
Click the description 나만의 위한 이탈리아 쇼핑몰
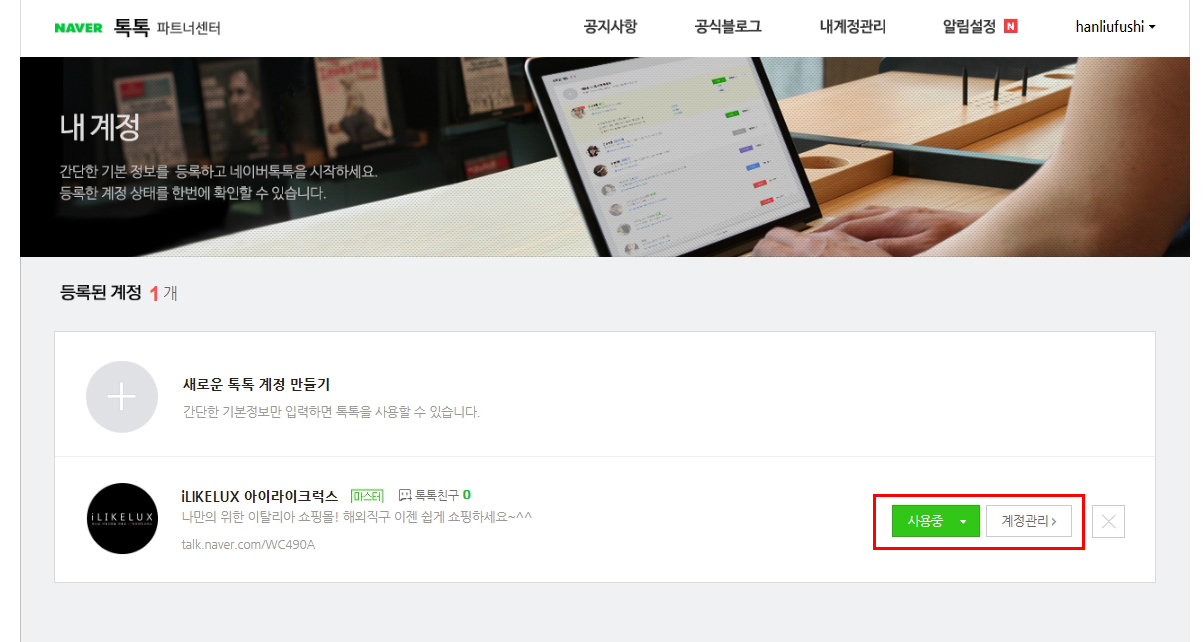tap(357, 517)
